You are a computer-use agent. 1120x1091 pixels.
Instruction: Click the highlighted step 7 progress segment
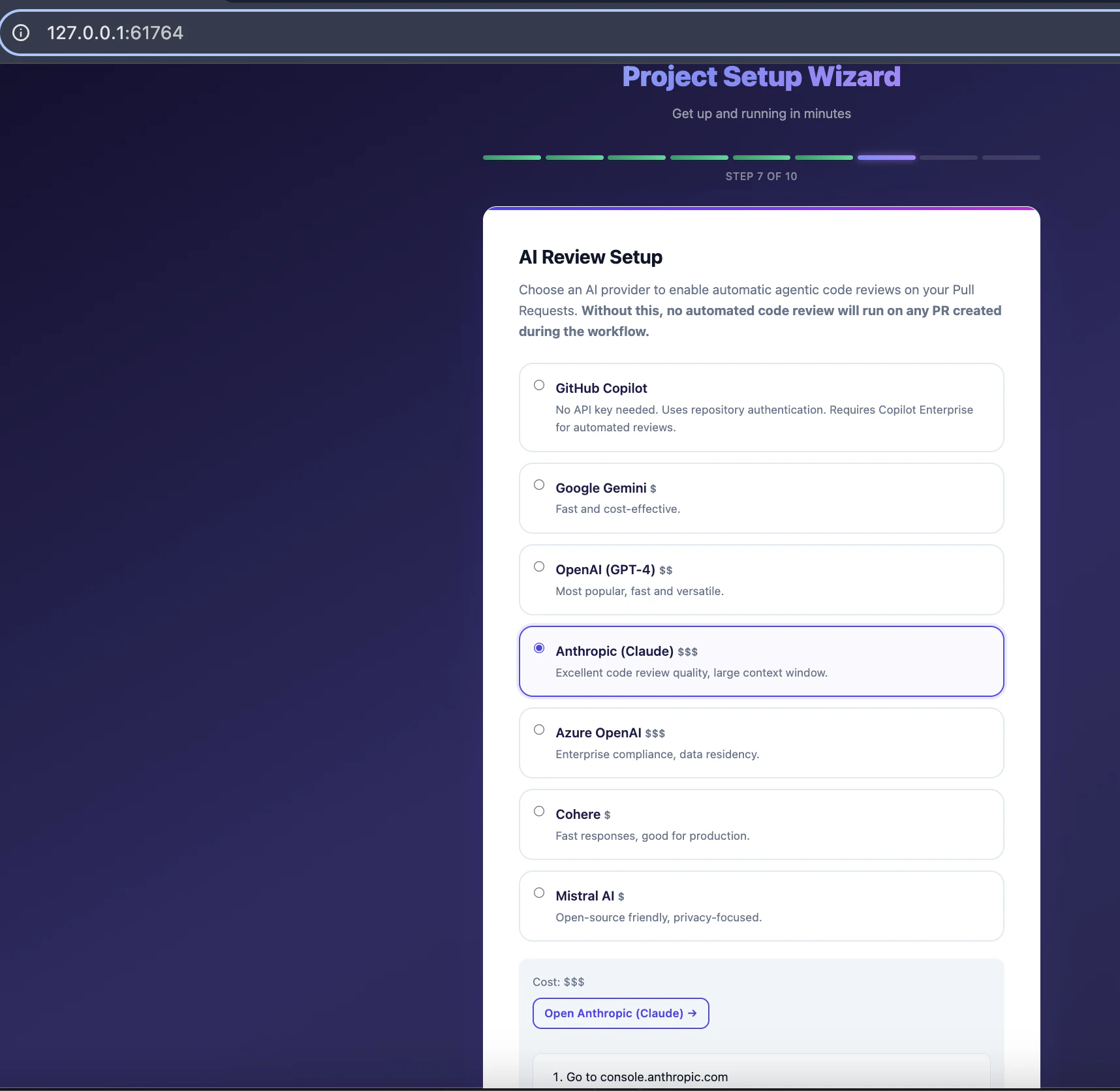coord(886,157)
